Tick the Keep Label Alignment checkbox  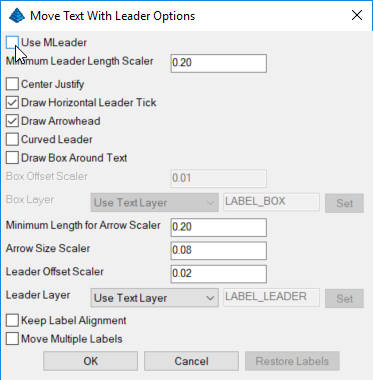[12, 320]
